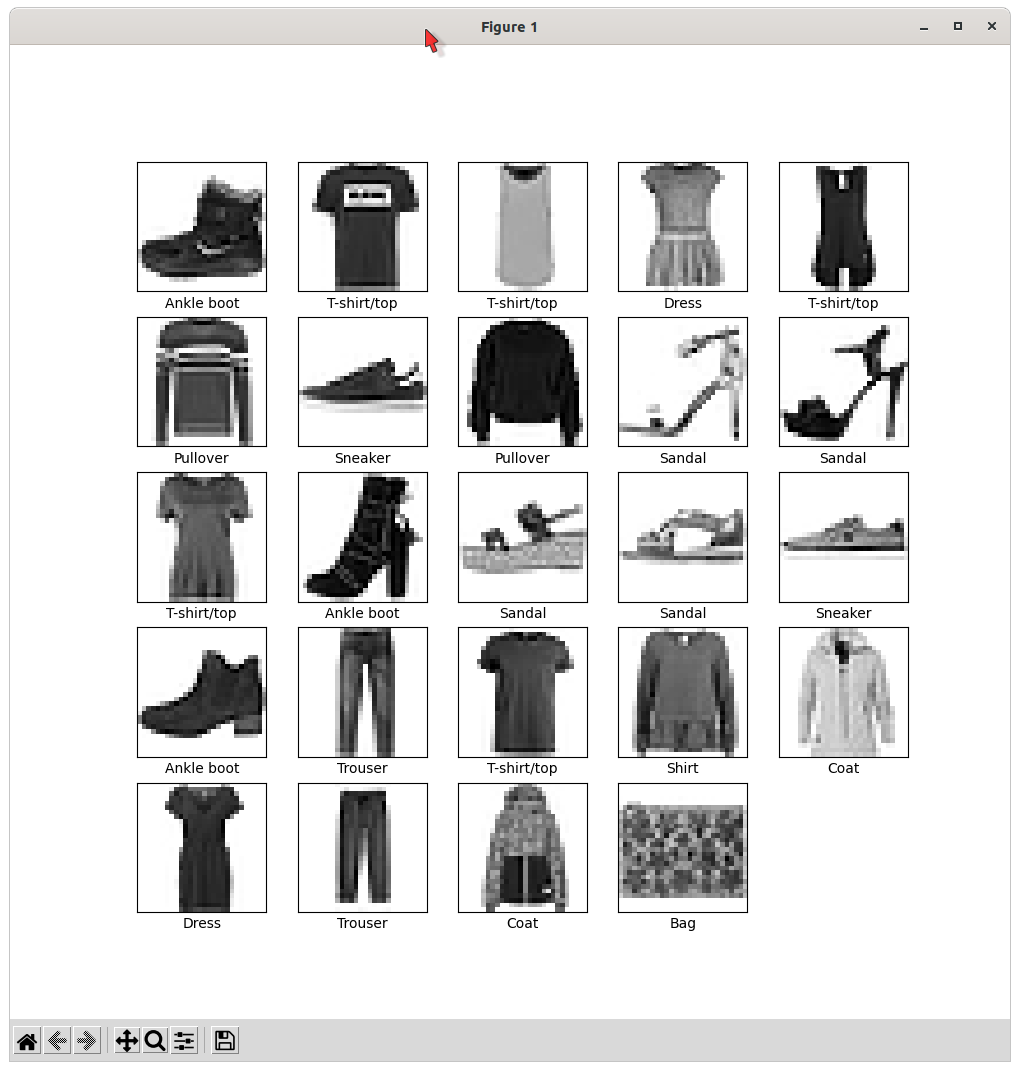Select the gray Sneaker thumbnail in the third row

click(843, 537)
